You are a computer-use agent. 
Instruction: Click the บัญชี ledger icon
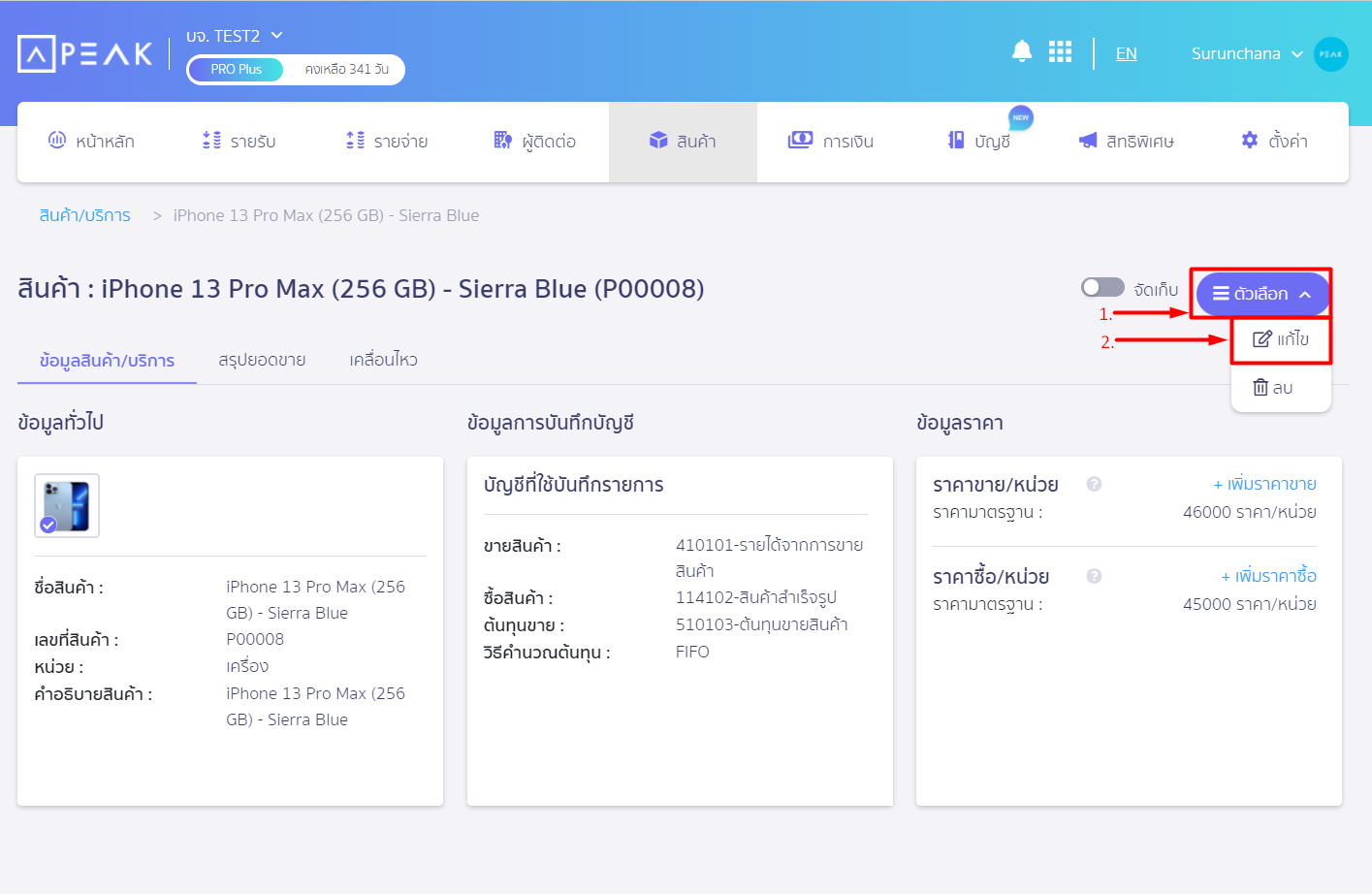tap(956, 141)
